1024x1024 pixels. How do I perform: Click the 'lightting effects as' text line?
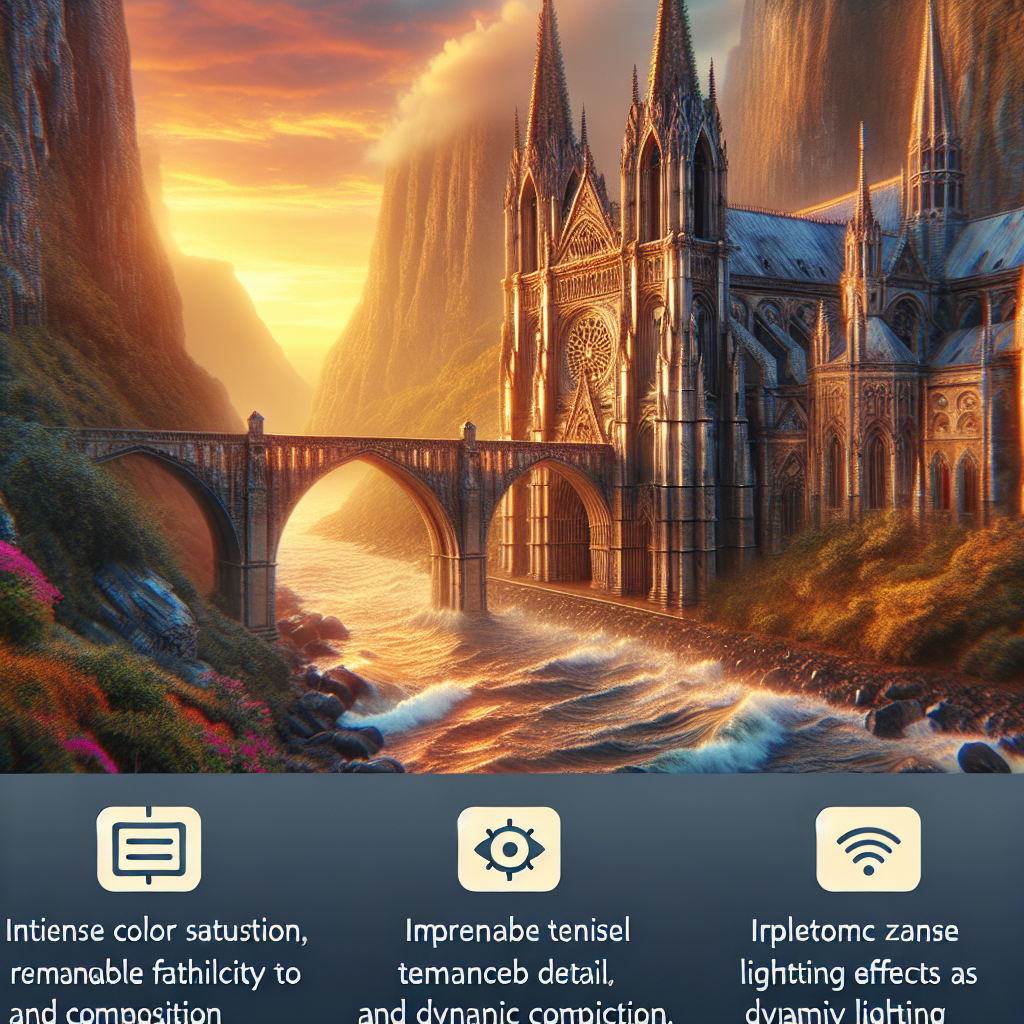(x=859, y=974)
